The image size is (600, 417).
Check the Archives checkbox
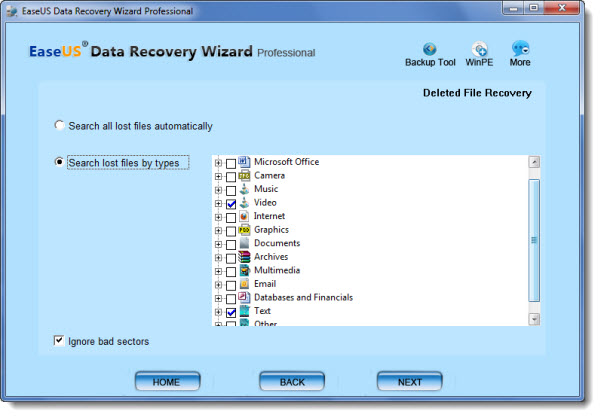click(x=231, y=258)
